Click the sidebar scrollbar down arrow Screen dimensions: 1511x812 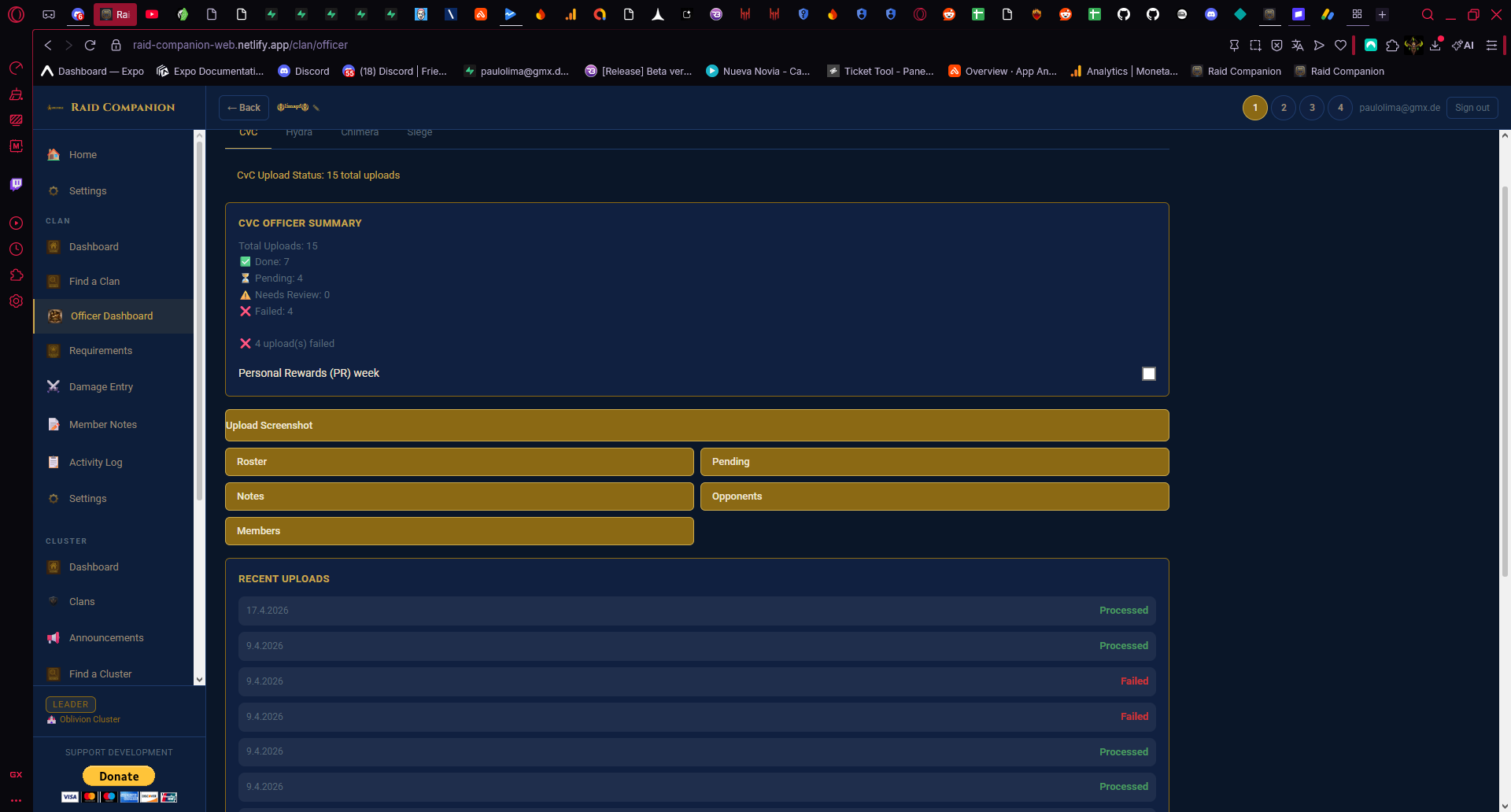(x=199, y=680)
